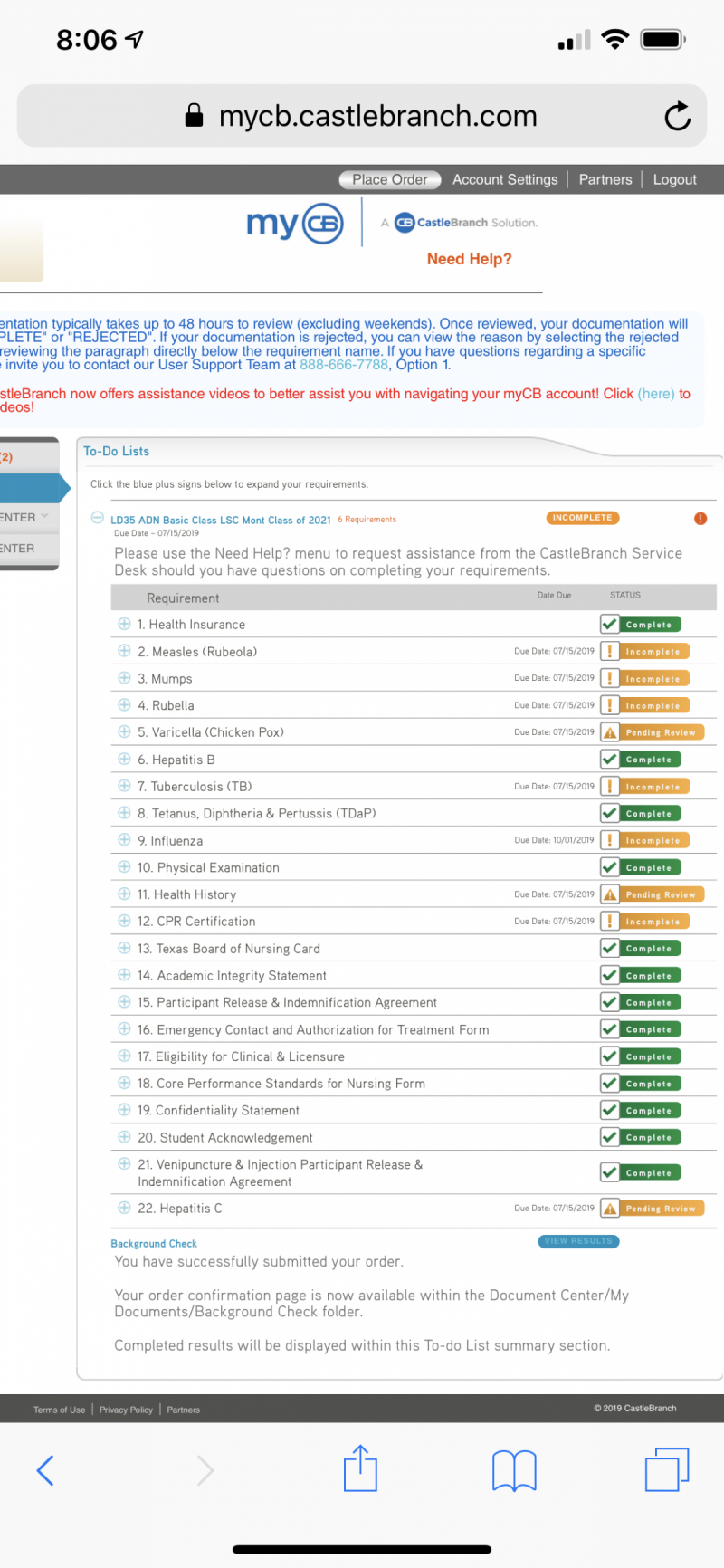
Task: Tap the Safari address bar URL
Action: click(377, 116)
